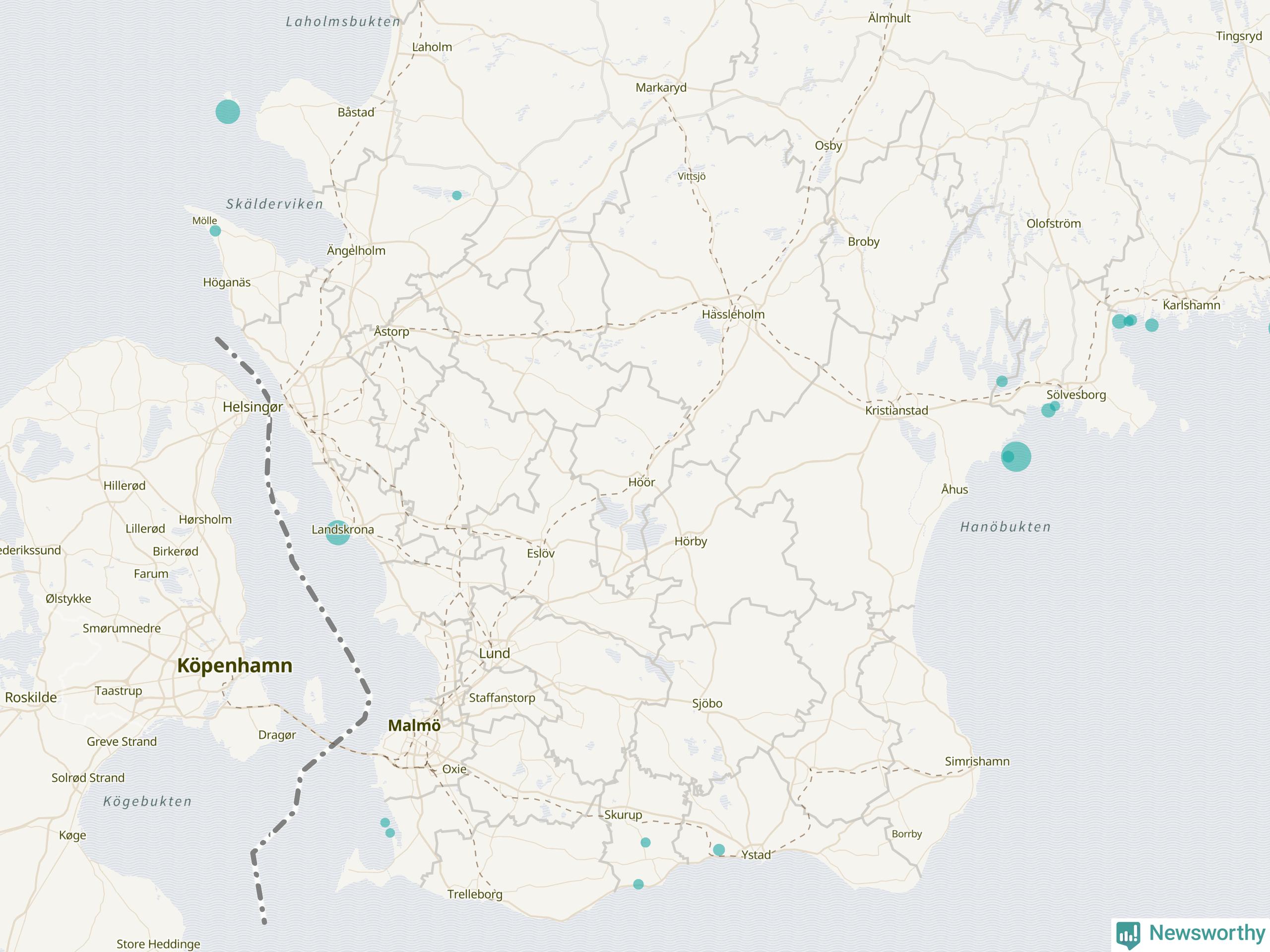Viewport: 1270px width, 952px height.
Task: Select the largest teal marker northeast of Åhus
Action: 1016,457
